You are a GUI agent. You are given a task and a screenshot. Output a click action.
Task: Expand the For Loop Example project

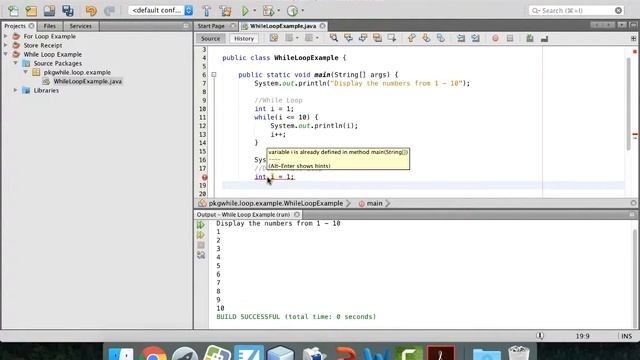[6, 36]
